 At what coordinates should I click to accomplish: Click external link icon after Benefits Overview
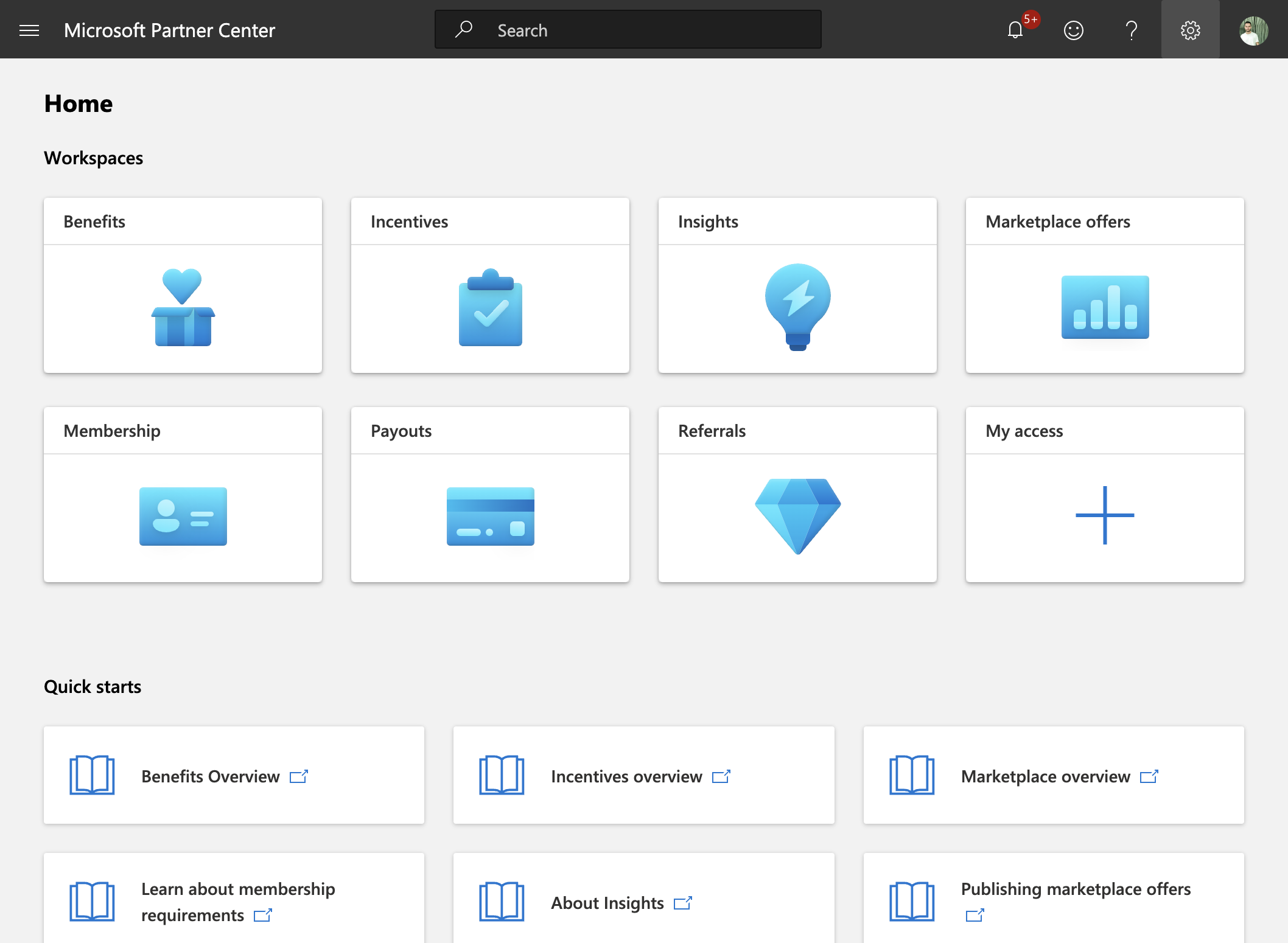(x=299, y=776)
